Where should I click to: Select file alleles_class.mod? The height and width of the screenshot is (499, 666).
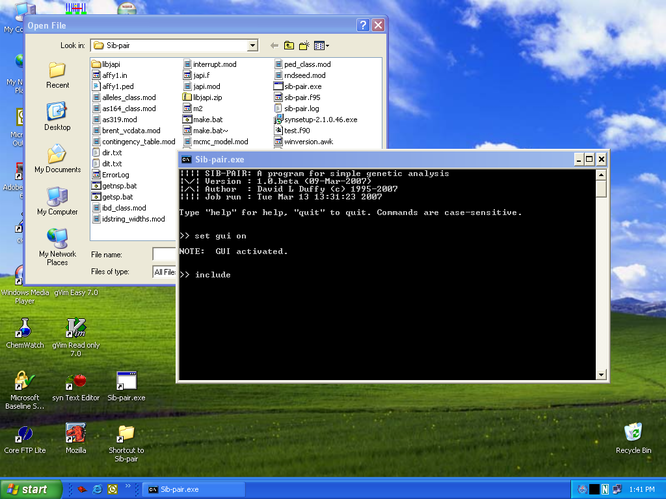124,97
